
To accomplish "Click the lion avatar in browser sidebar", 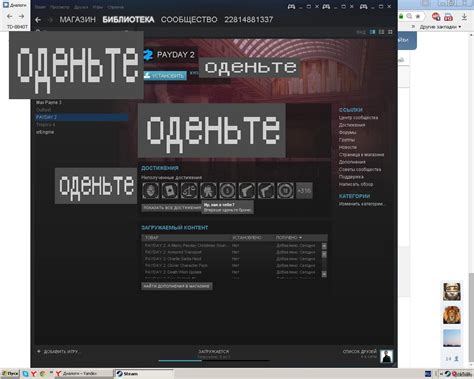I will 452,315.
